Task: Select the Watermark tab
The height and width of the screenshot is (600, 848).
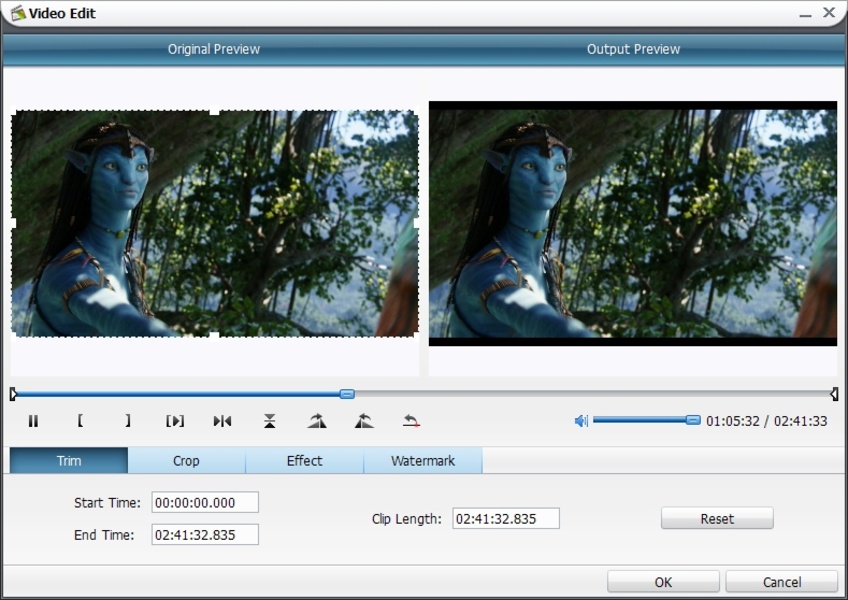Action: (x=422, y=461)
